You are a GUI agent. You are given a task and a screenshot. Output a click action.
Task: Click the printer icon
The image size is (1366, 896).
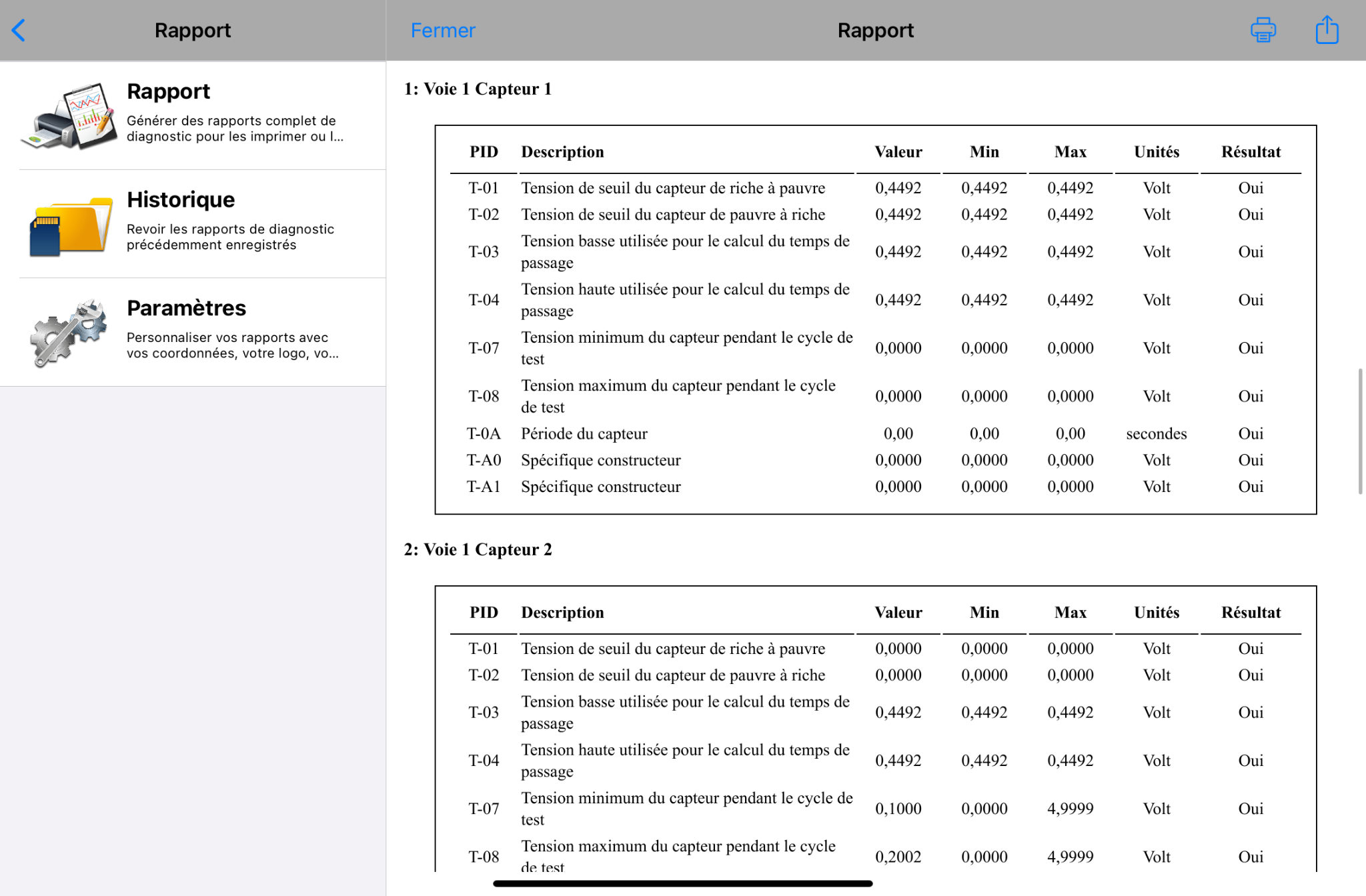[1263, 30]
